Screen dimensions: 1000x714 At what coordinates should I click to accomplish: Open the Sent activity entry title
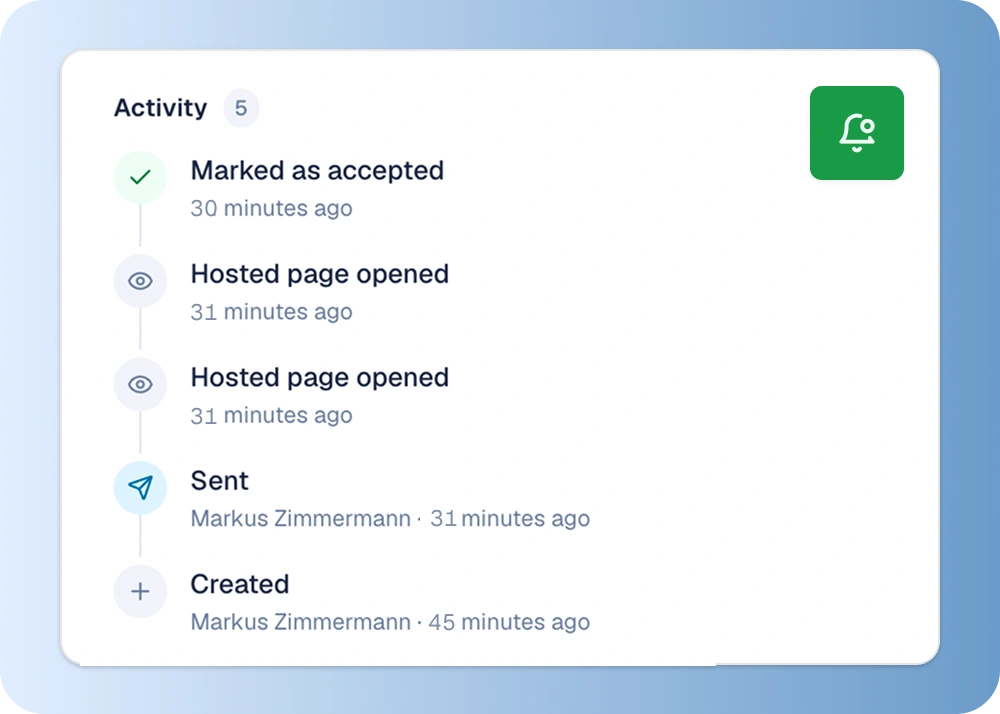(219, 481)
